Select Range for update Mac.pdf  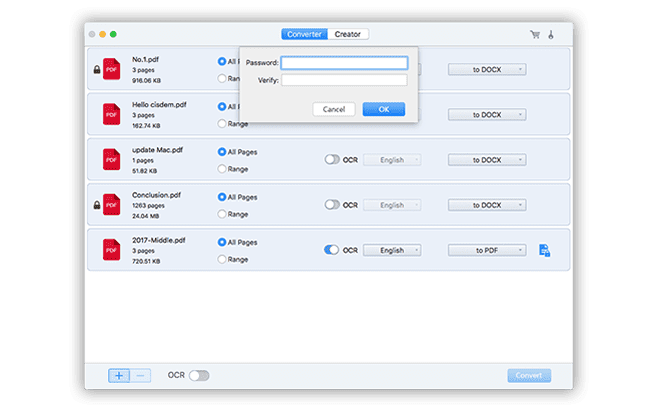click(222, 169)
